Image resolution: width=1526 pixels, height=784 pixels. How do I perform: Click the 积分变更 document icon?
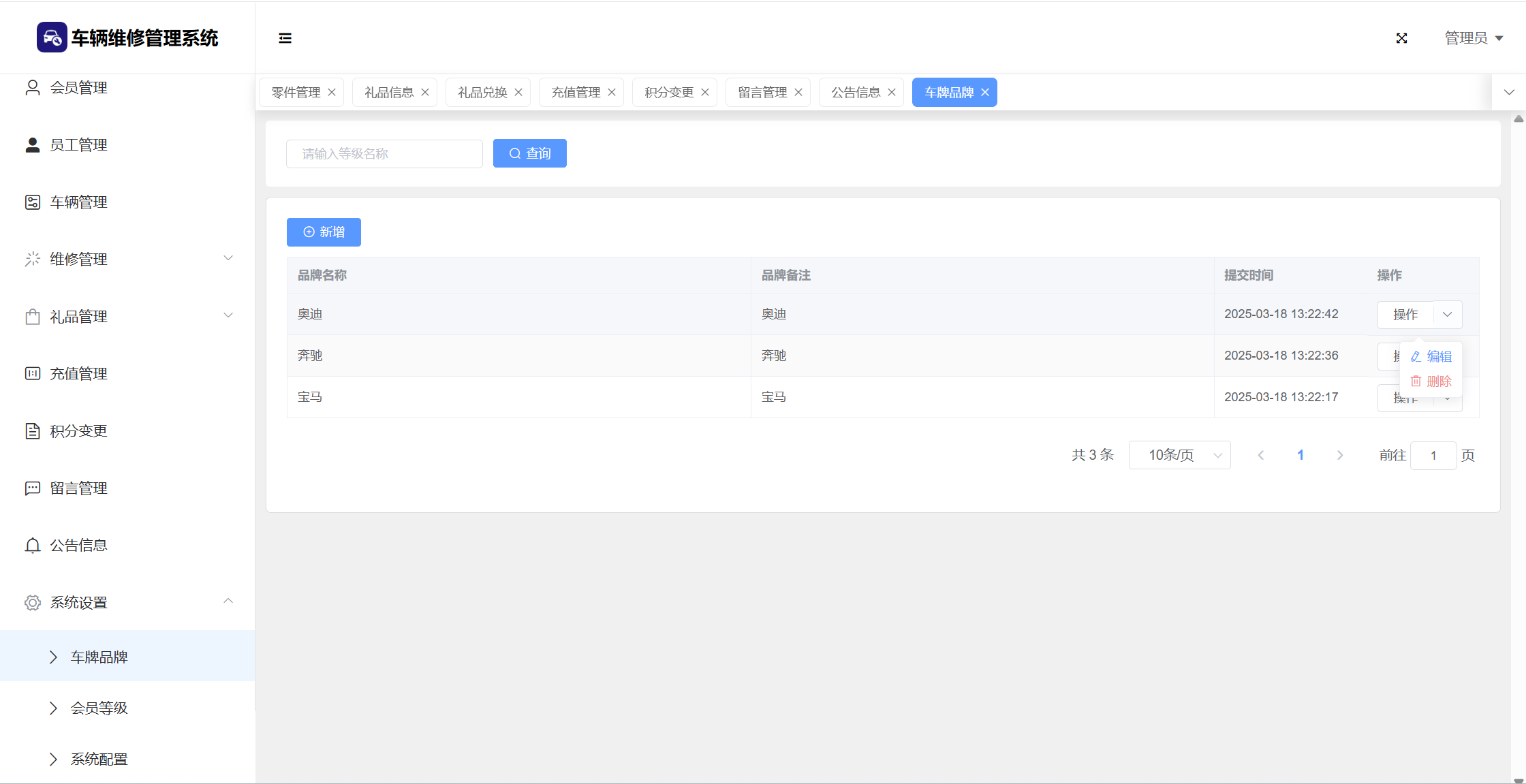click(x=32, y=431)
